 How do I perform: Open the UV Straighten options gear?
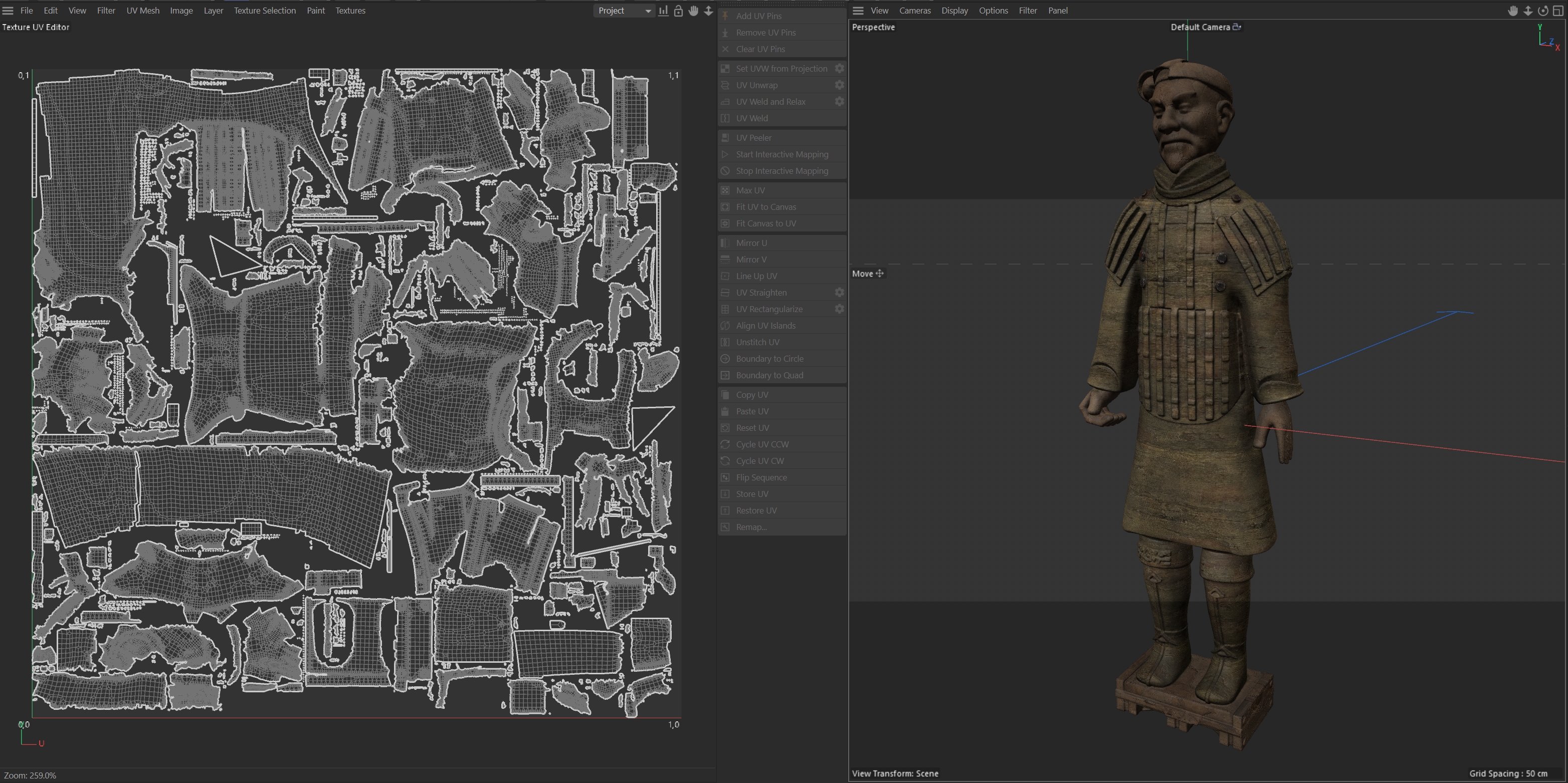[x=839, y=293]
